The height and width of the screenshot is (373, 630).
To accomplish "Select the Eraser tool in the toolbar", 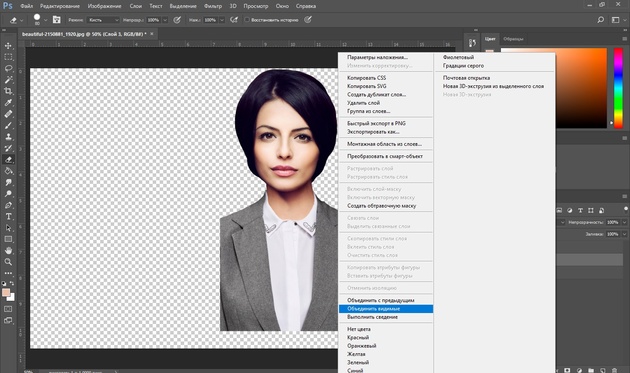I will (x=8, y=160).
